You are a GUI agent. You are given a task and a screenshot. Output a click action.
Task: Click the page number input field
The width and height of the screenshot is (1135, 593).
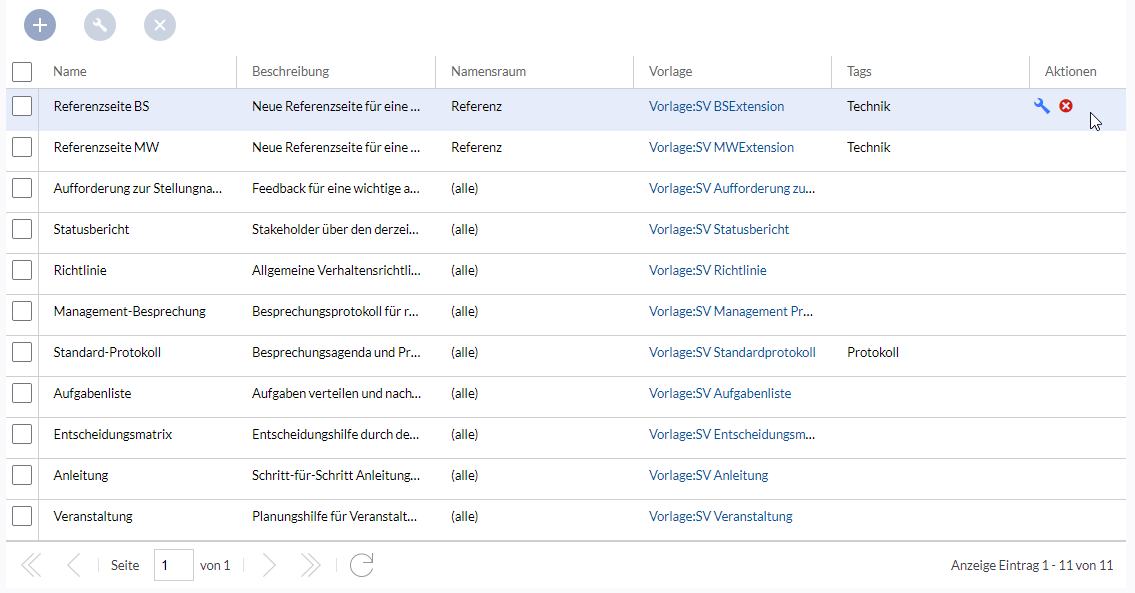(173, 565)
